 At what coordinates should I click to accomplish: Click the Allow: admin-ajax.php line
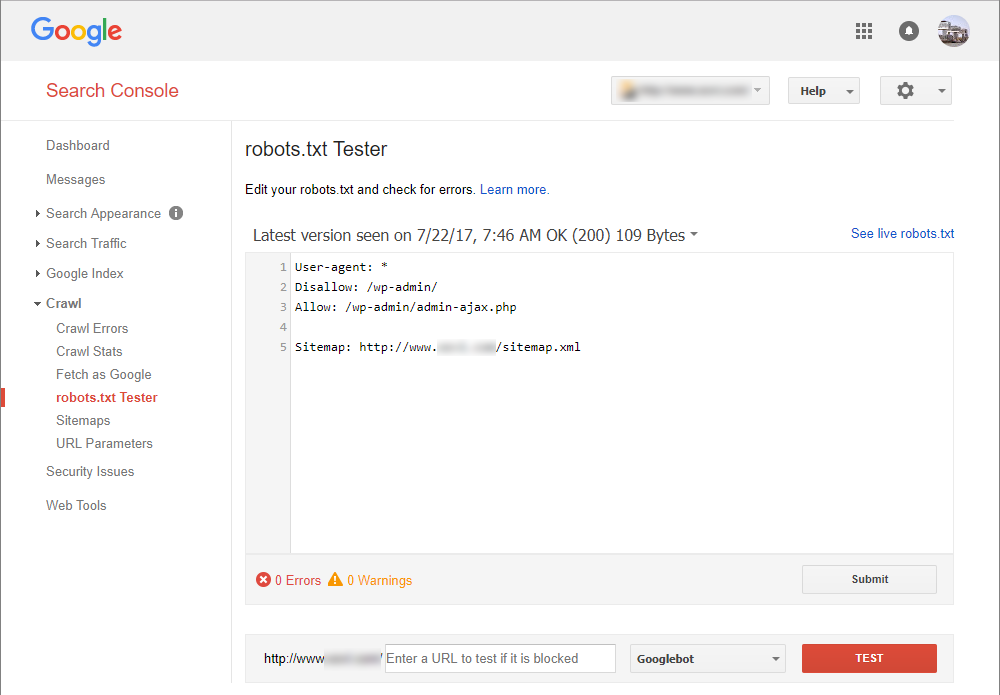click(406, 307)
